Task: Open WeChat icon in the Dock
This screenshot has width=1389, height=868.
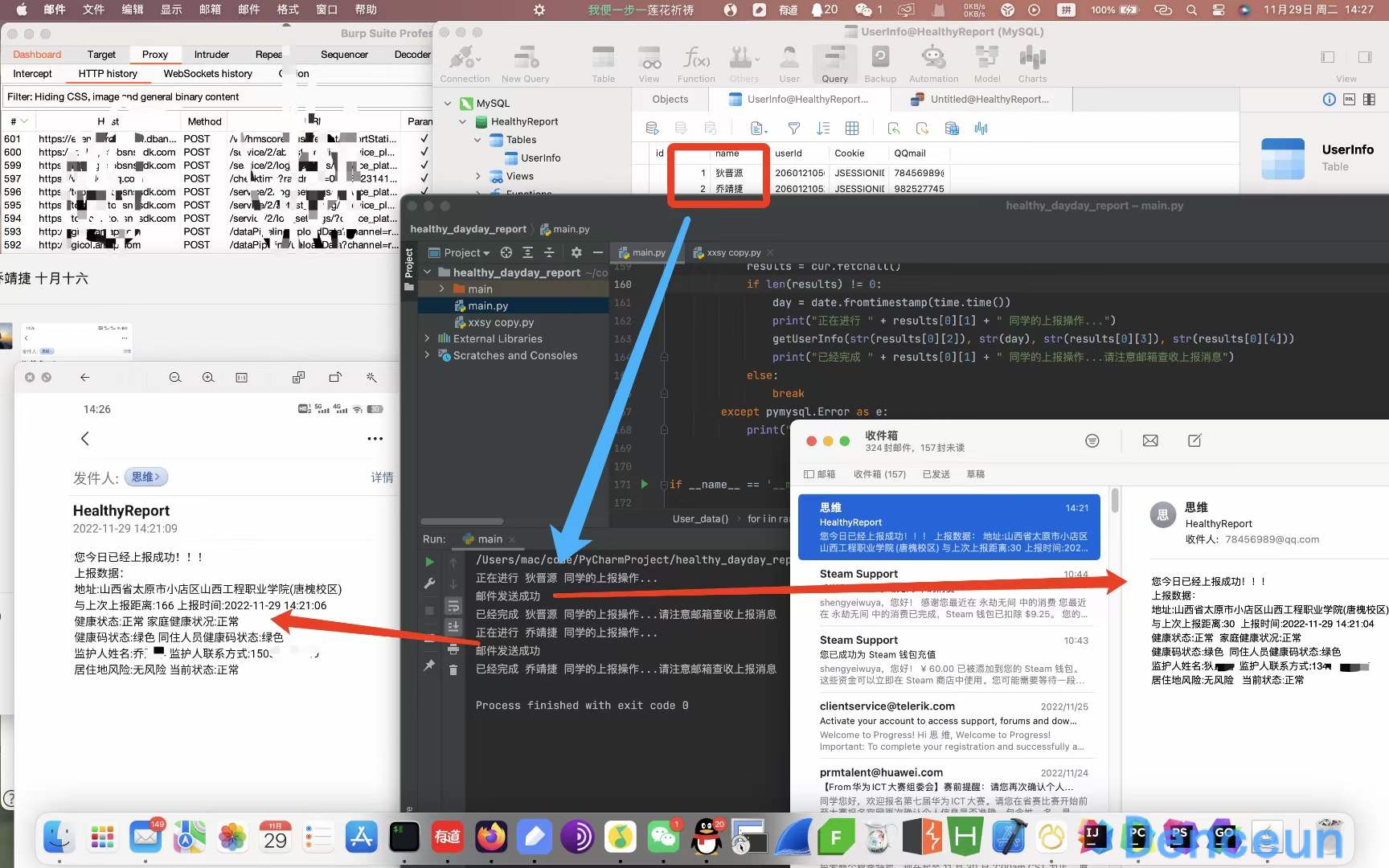Action: (664, 837)
